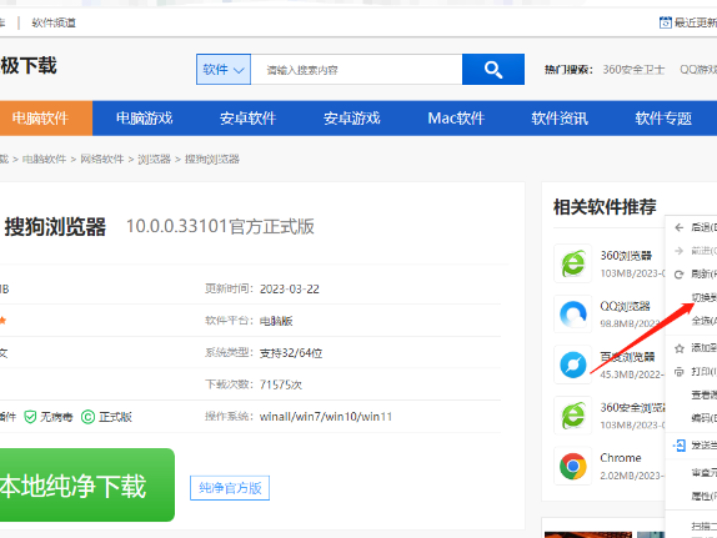View the 软件资讯 tab
The width and height of the screenshot is (717, 538).
(560, 118)
